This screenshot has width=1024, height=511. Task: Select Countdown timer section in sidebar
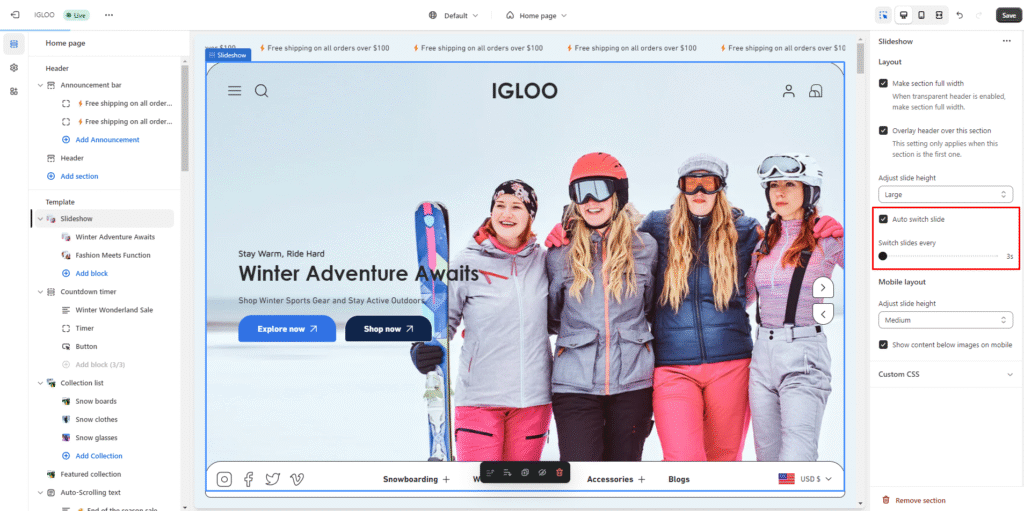(88, 292)
